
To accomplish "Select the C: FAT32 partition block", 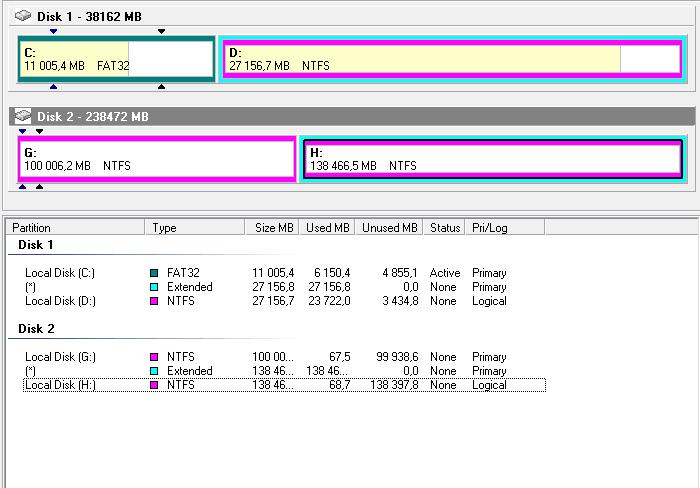I will coord(116,59).
